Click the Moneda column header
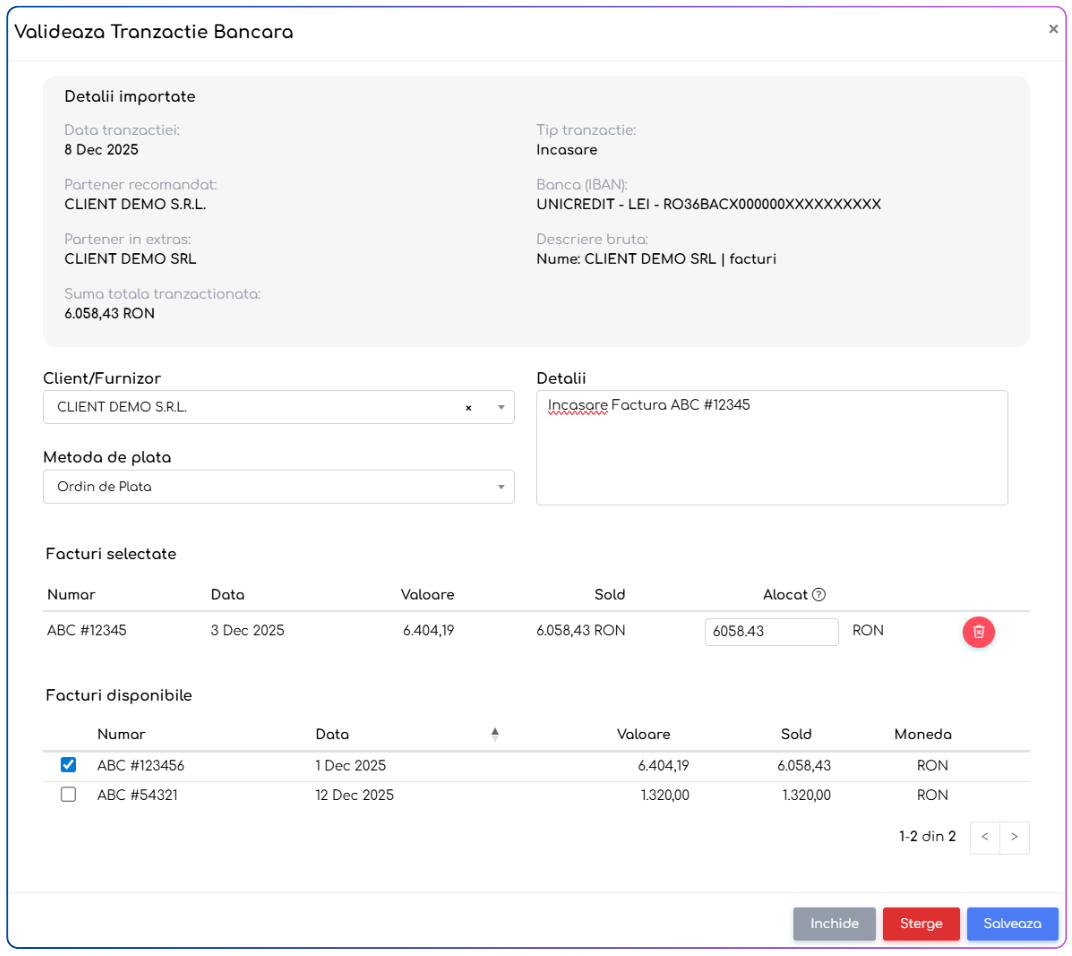This screenshot has width=1072, height=956. pyautogui.click(x=922, y=735)
